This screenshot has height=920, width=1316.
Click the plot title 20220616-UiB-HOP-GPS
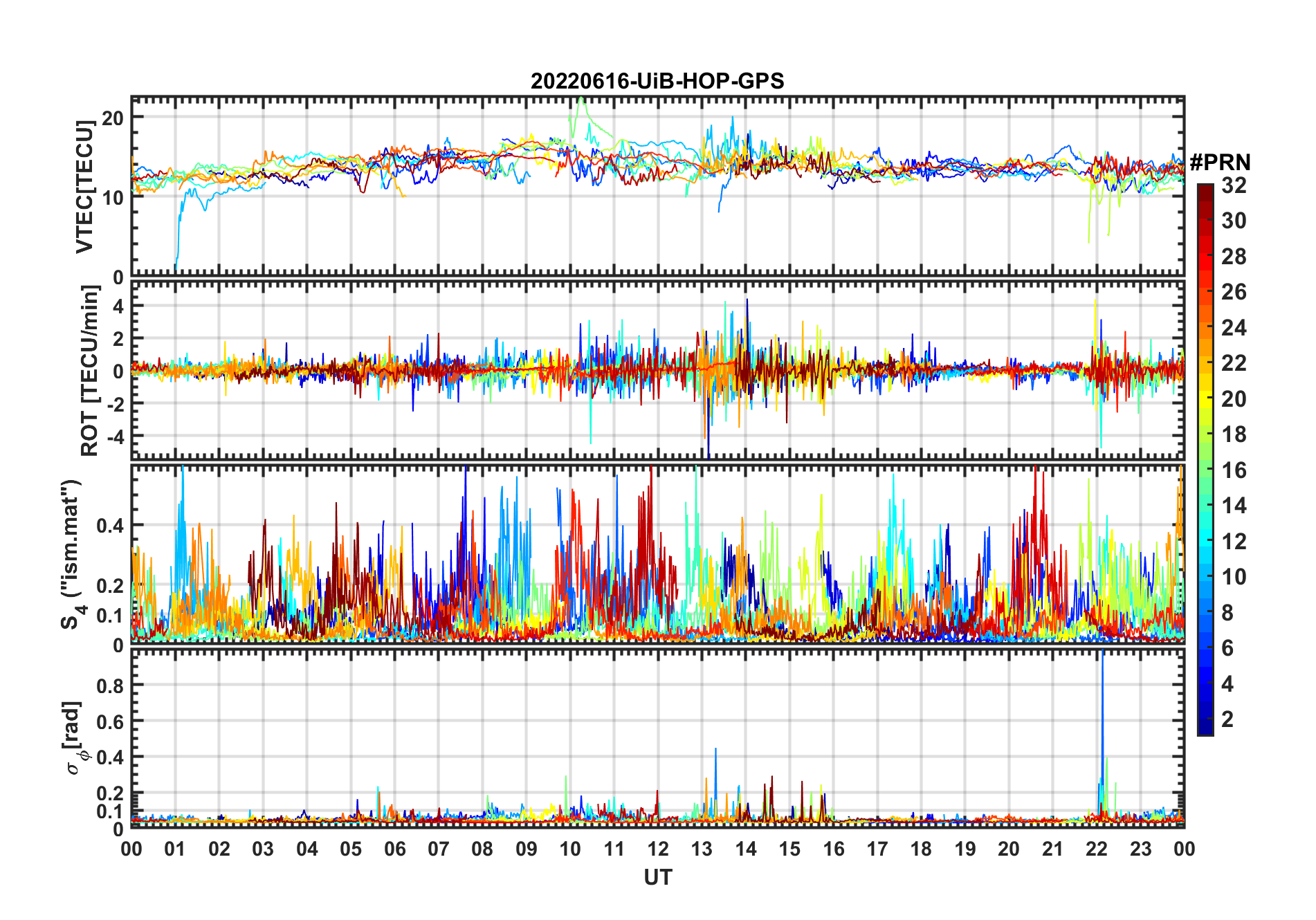657,82
